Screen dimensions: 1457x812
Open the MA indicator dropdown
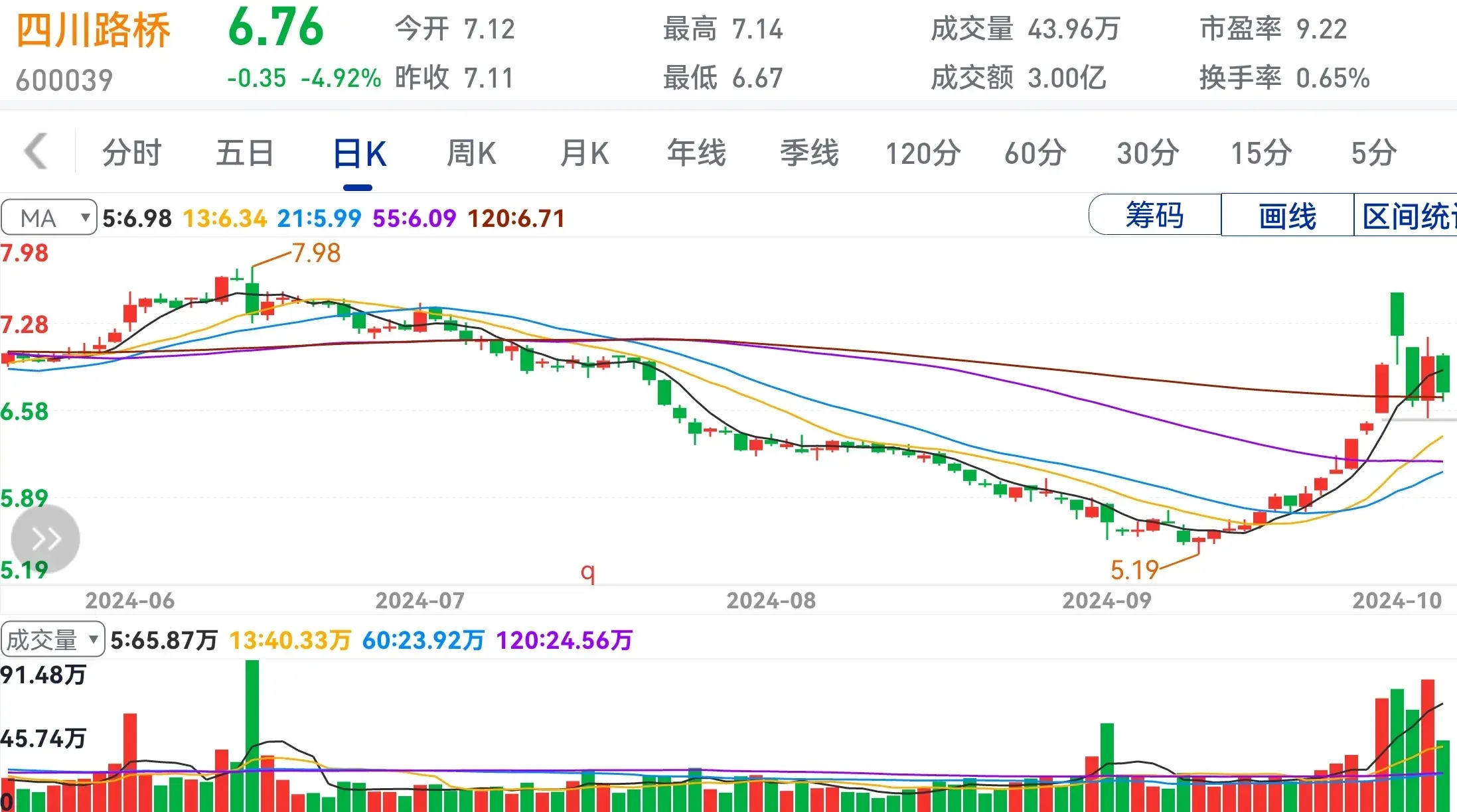click(x=49, y=218)
